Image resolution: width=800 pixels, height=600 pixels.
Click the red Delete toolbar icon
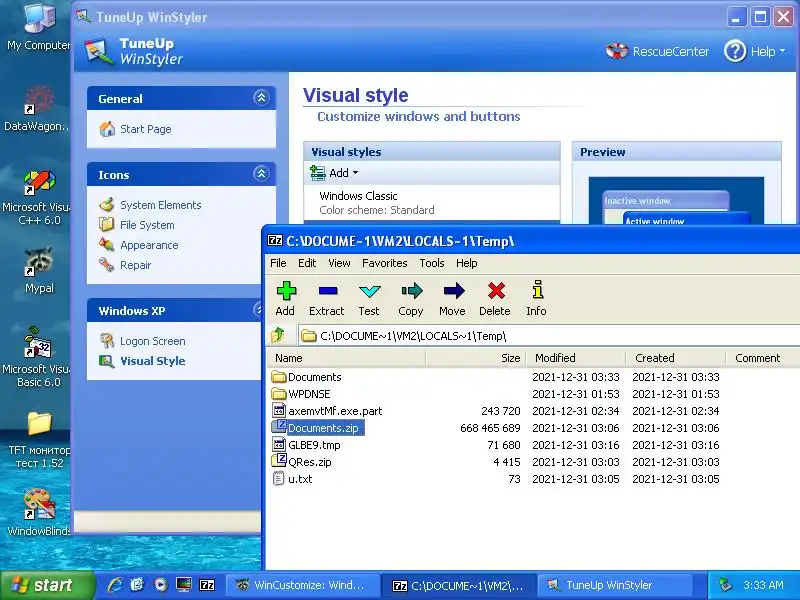[x=495, y=298]
